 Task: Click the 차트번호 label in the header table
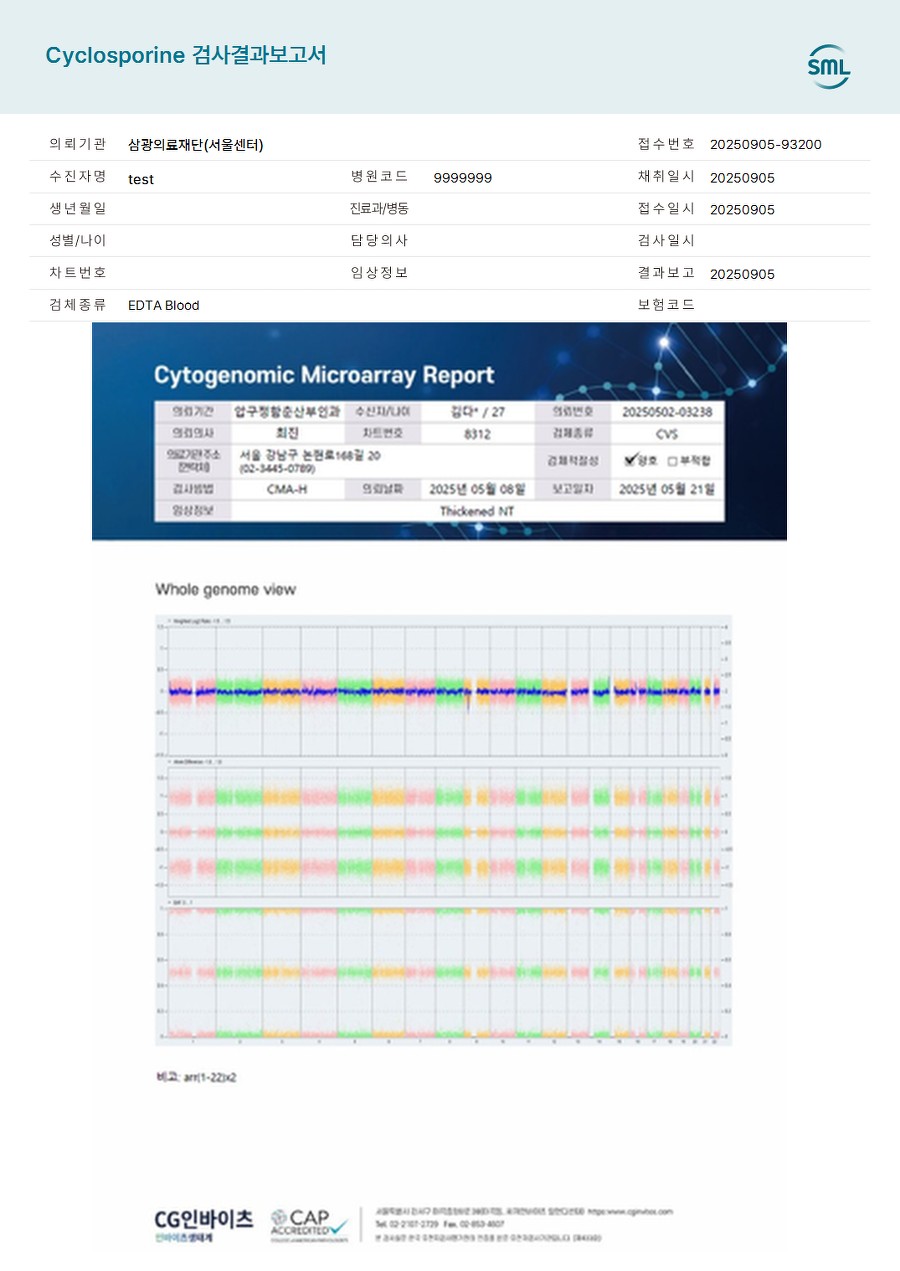pos(77,272)
